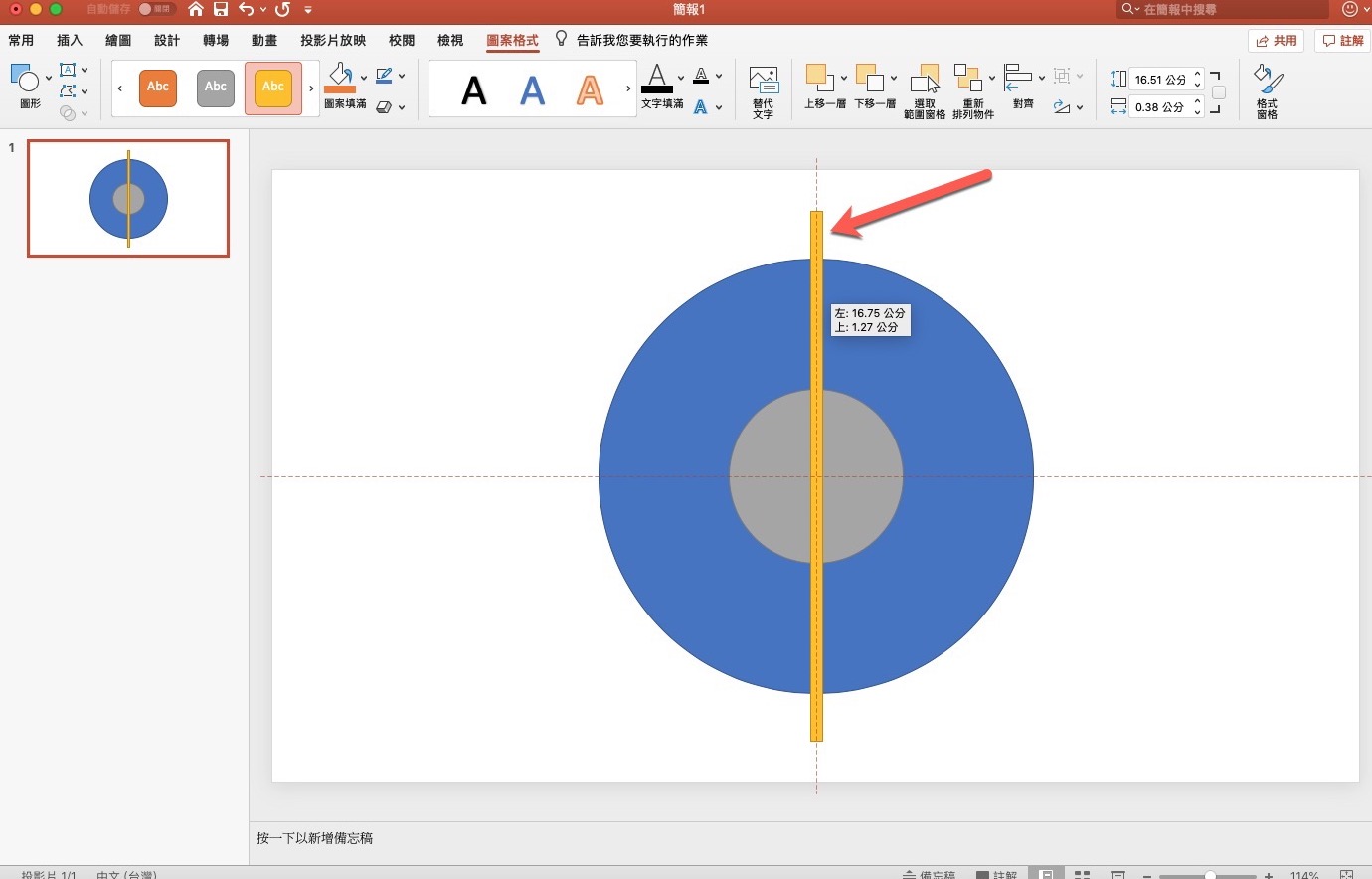
Task: Open the 動畫 animations tab
Action: [264, 40]
